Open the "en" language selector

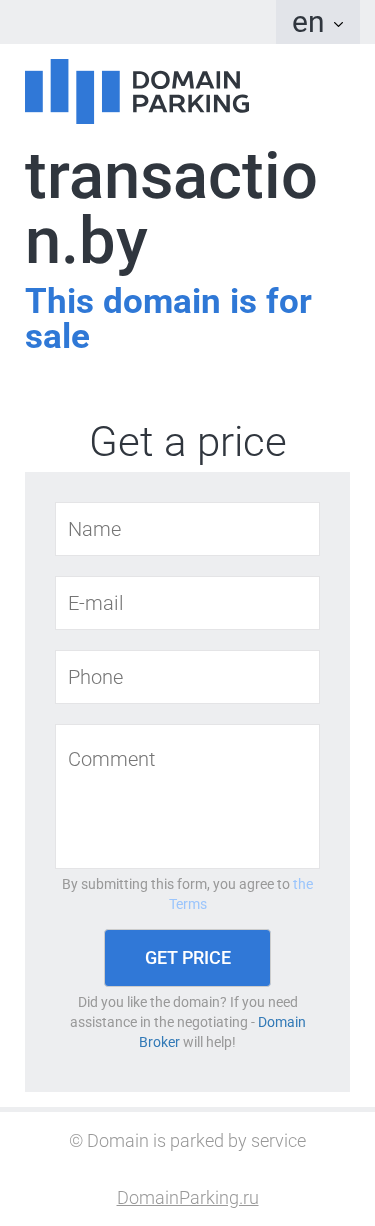318,22
